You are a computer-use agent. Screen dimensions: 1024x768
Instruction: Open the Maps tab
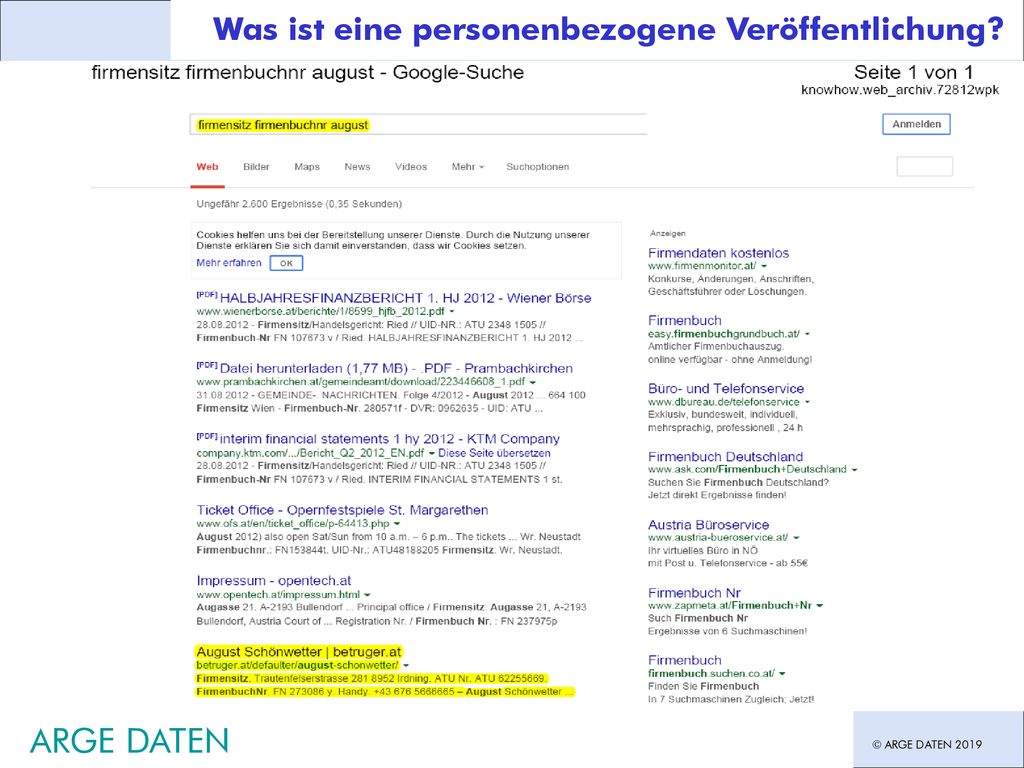coord(307,167)
